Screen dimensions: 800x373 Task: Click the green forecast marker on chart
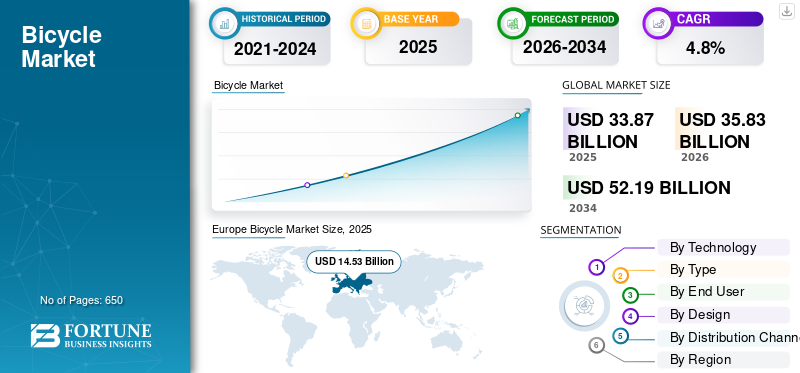coord(517,115)
